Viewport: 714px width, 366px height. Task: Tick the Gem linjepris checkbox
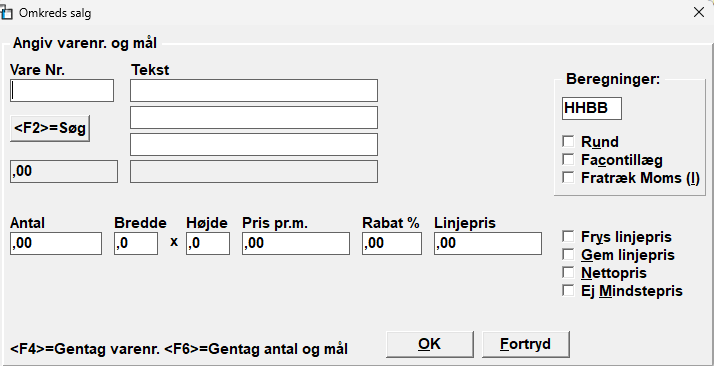pyautogui.click(x=568, y=254)
